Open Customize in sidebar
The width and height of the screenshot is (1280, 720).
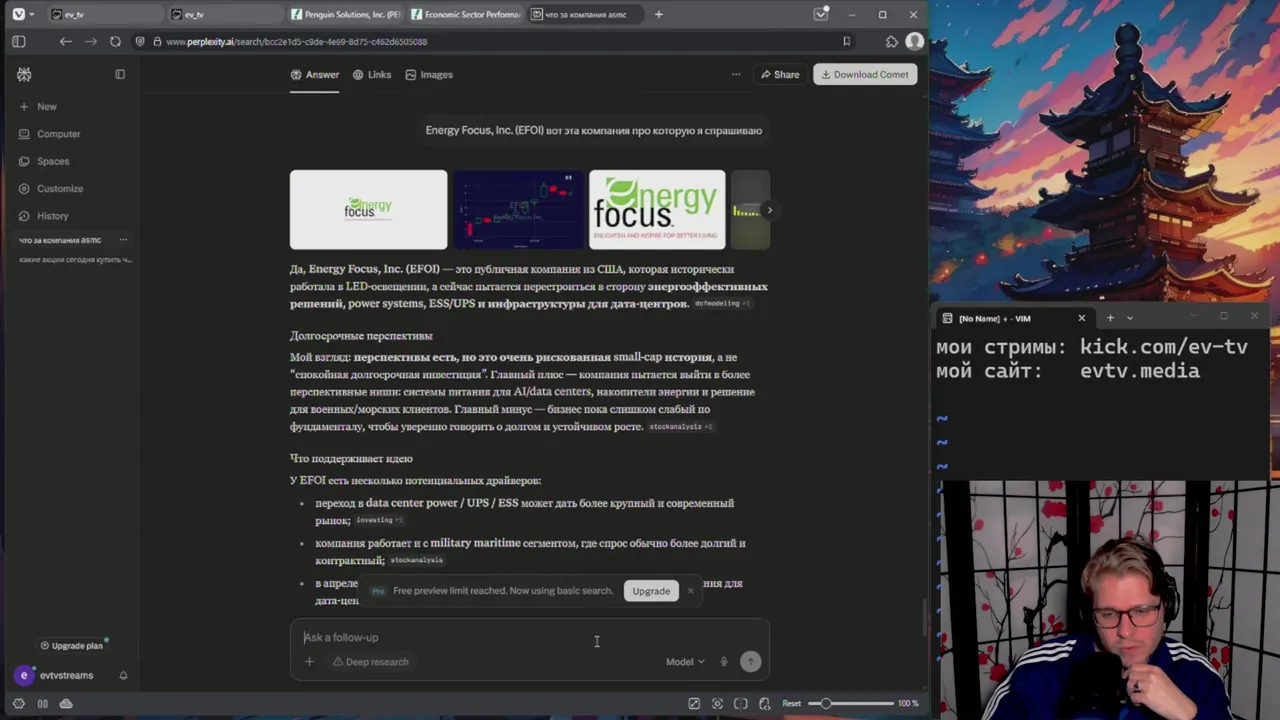click(x=51, y=188)
